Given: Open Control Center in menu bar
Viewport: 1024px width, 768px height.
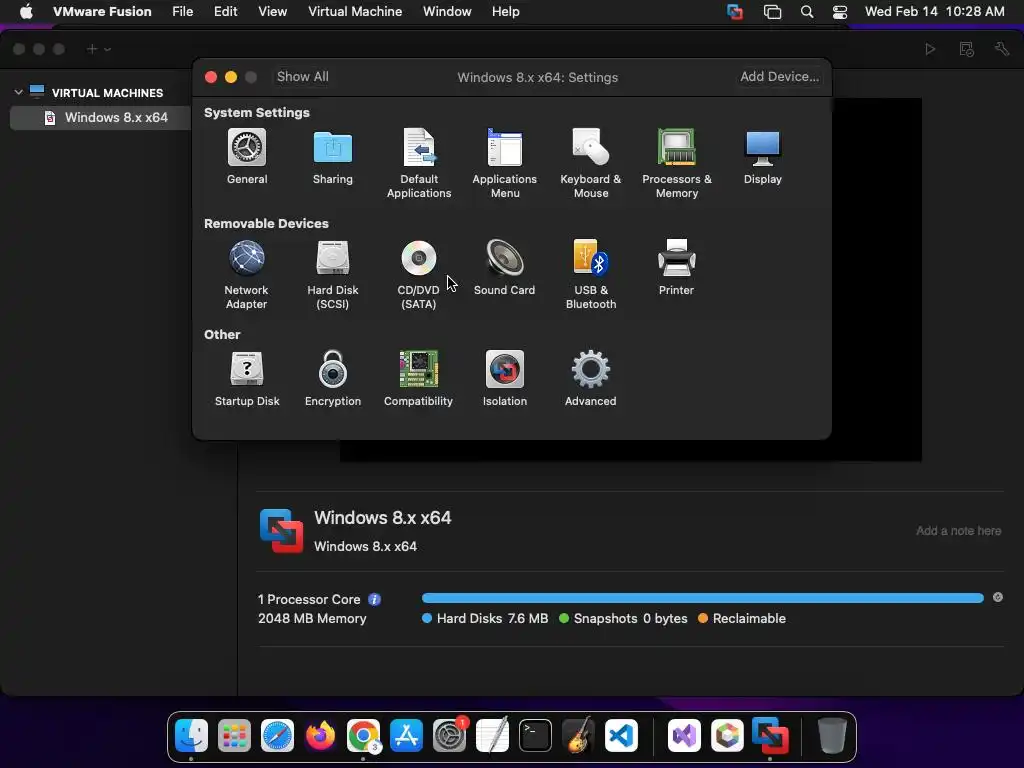Looking at the screenshot, I should tap(840, 11).
